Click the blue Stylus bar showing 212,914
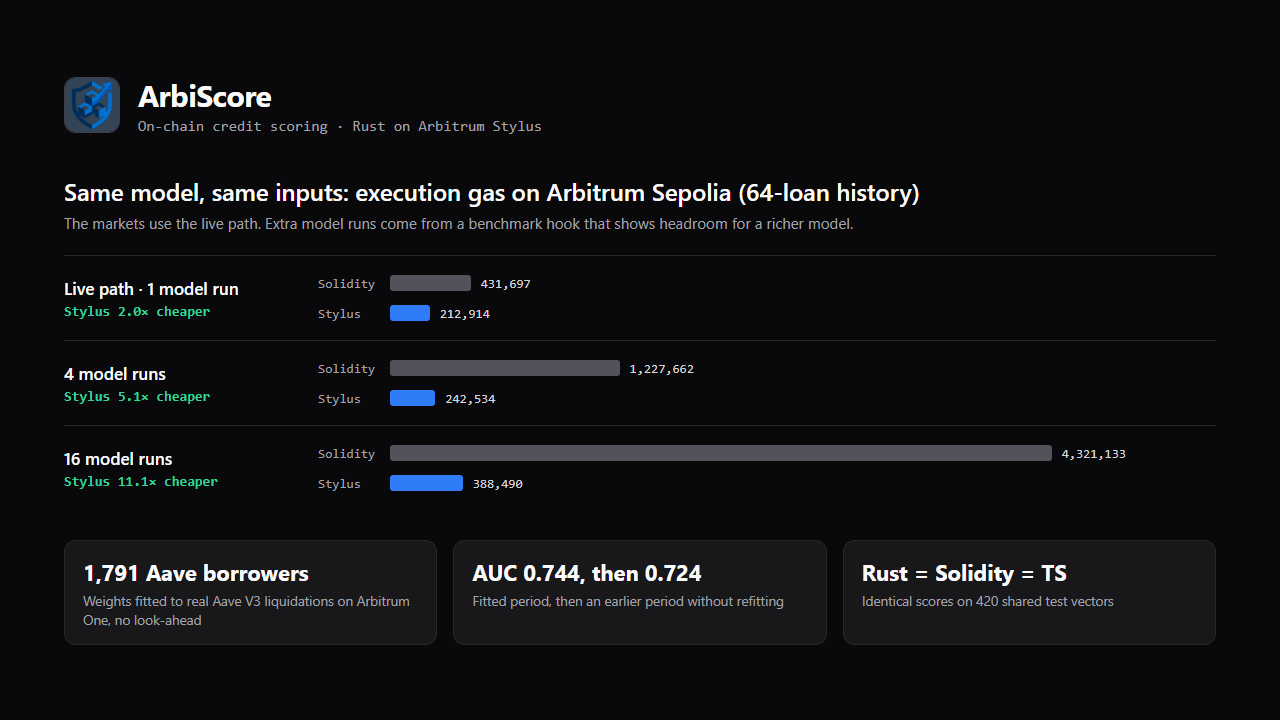This screenshot has width=1280, height=720. coord(410,313)
